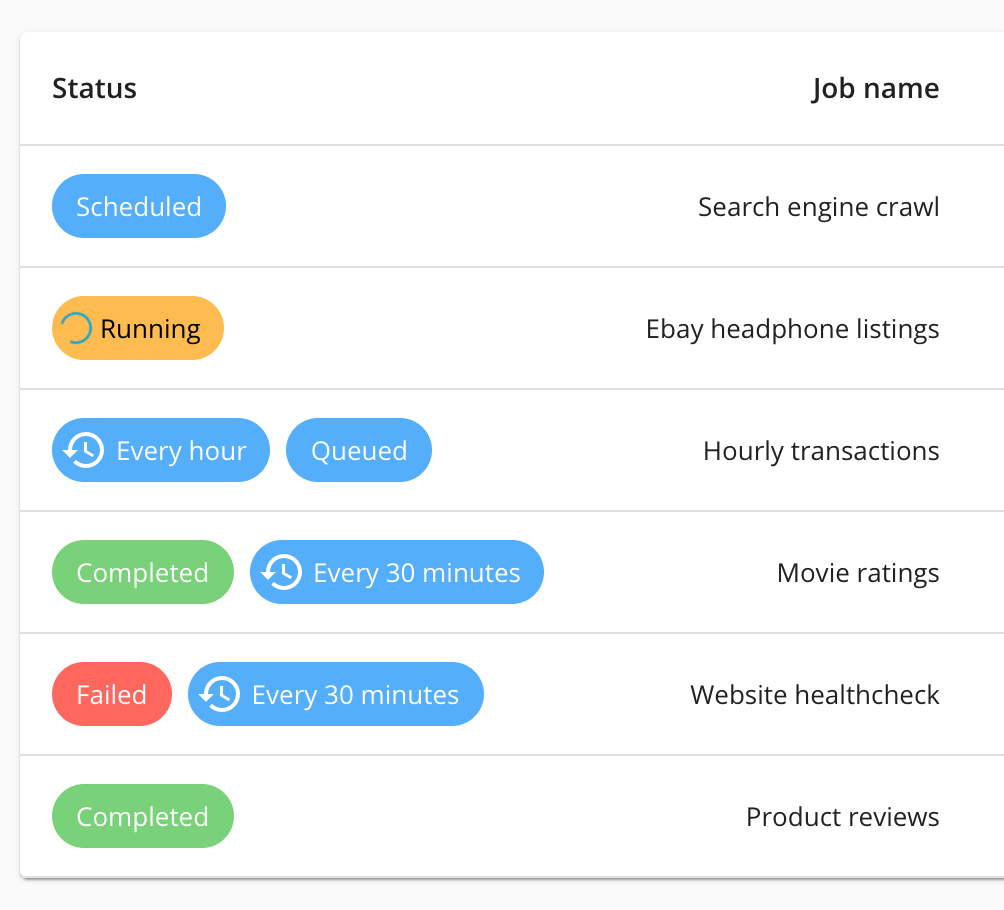1004x910 pixels.
Task: Click the Completed badge in the Movie ratings row
Action: pos(142,573)
